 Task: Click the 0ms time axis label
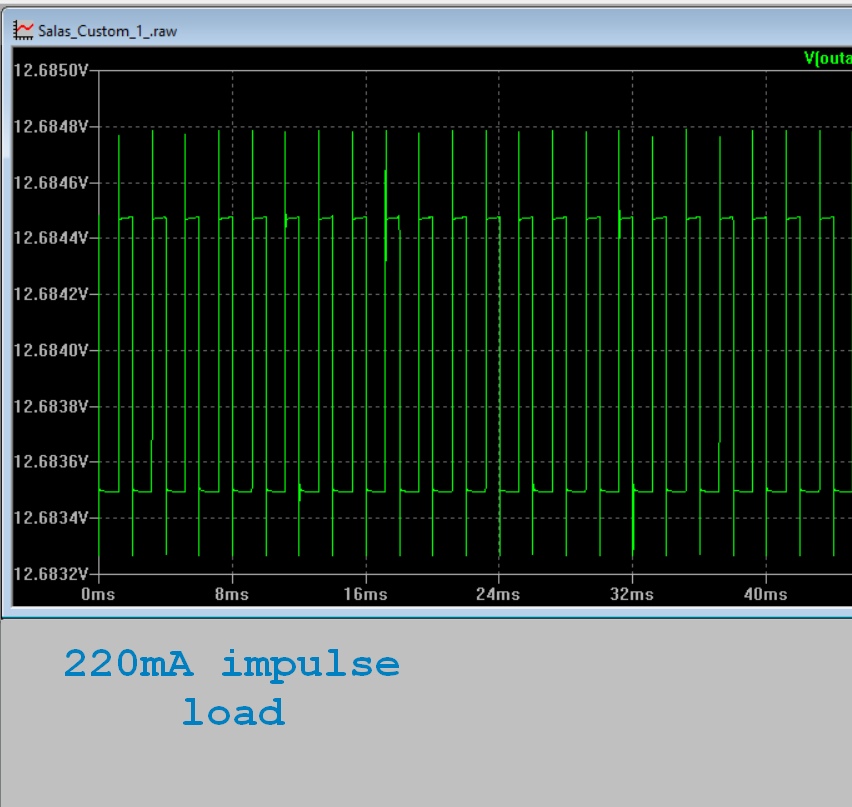click(98, 594)
